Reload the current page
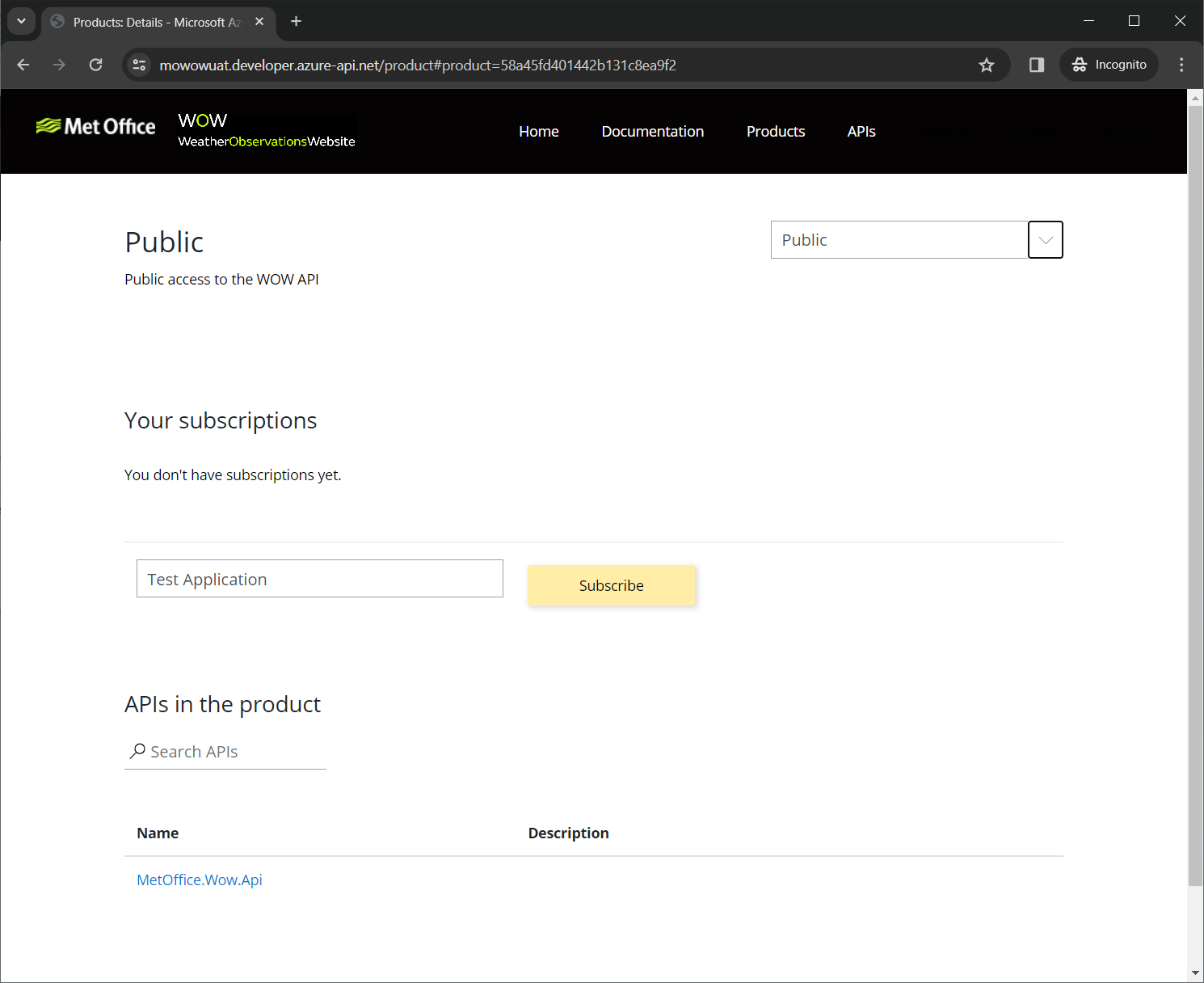 pos(95,65)
